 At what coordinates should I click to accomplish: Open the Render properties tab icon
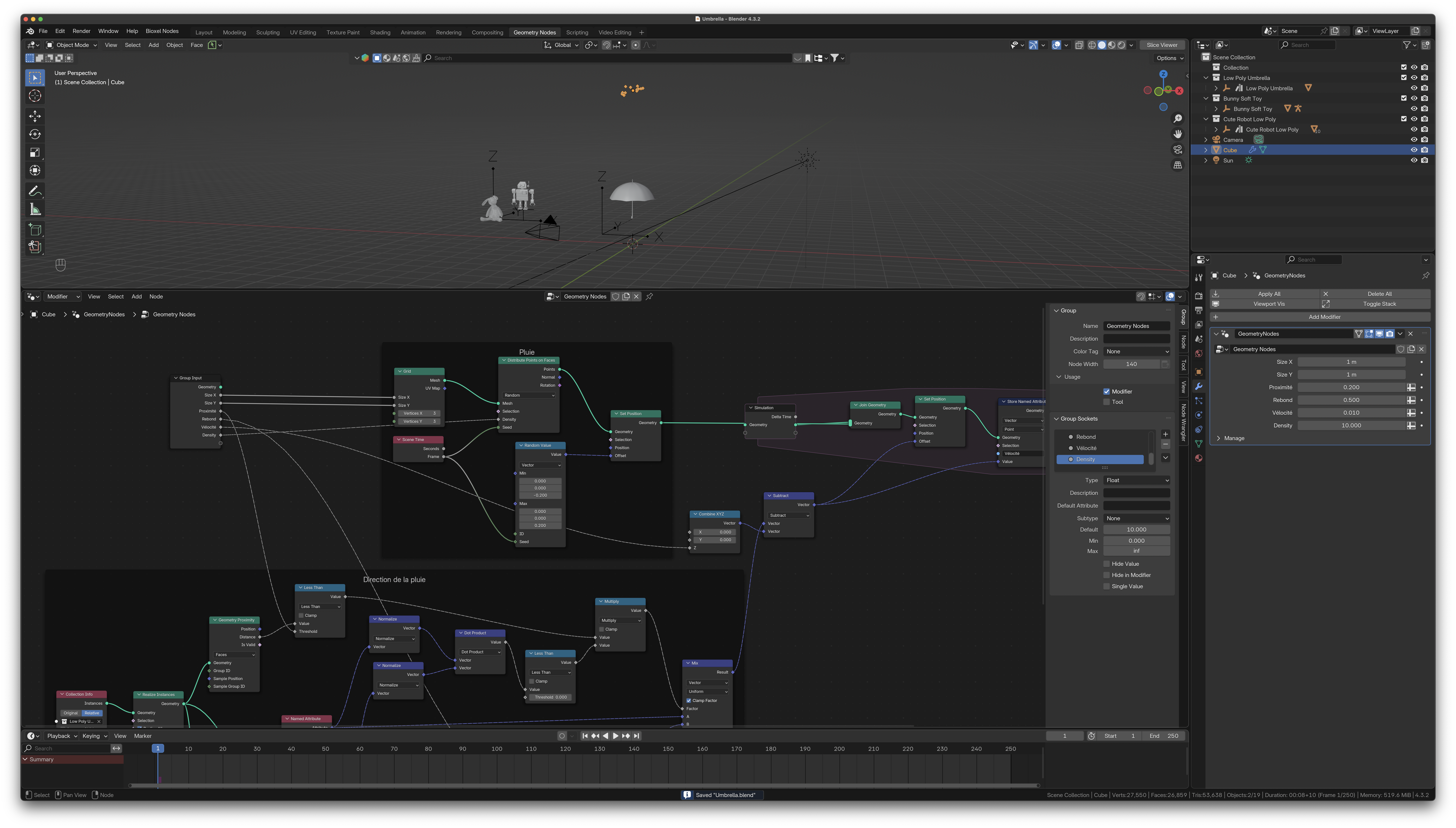(x=1198, y=296)
